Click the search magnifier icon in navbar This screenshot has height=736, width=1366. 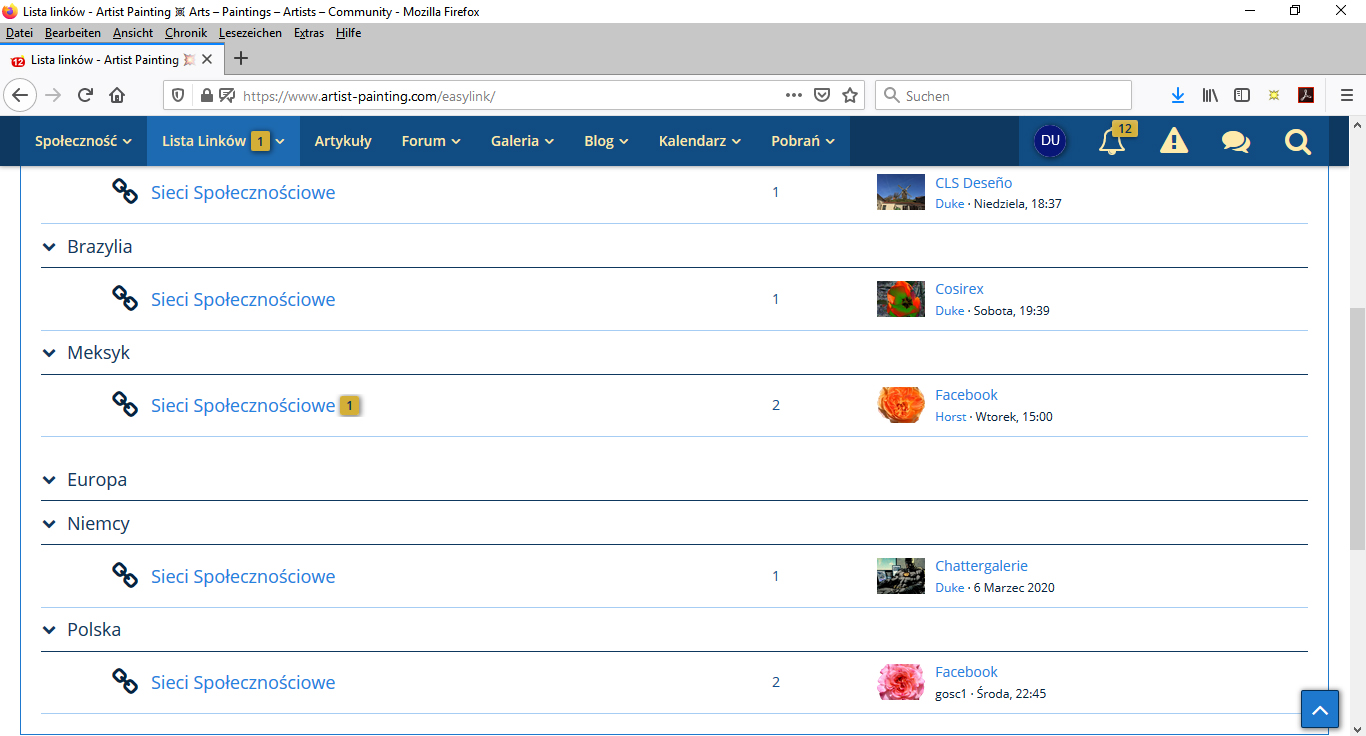1297,142
